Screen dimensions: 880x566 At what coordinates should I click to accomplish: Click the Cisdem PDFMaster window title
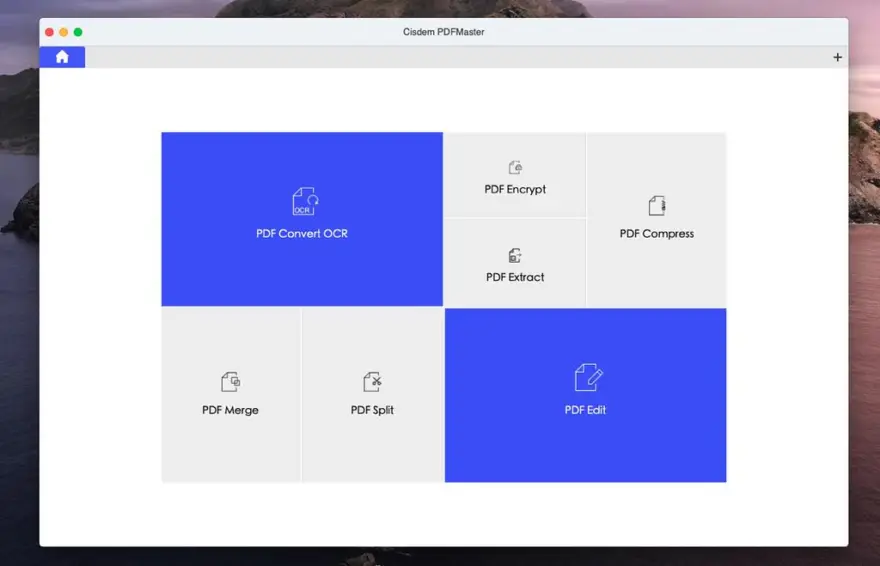click(x=443, y=32)
